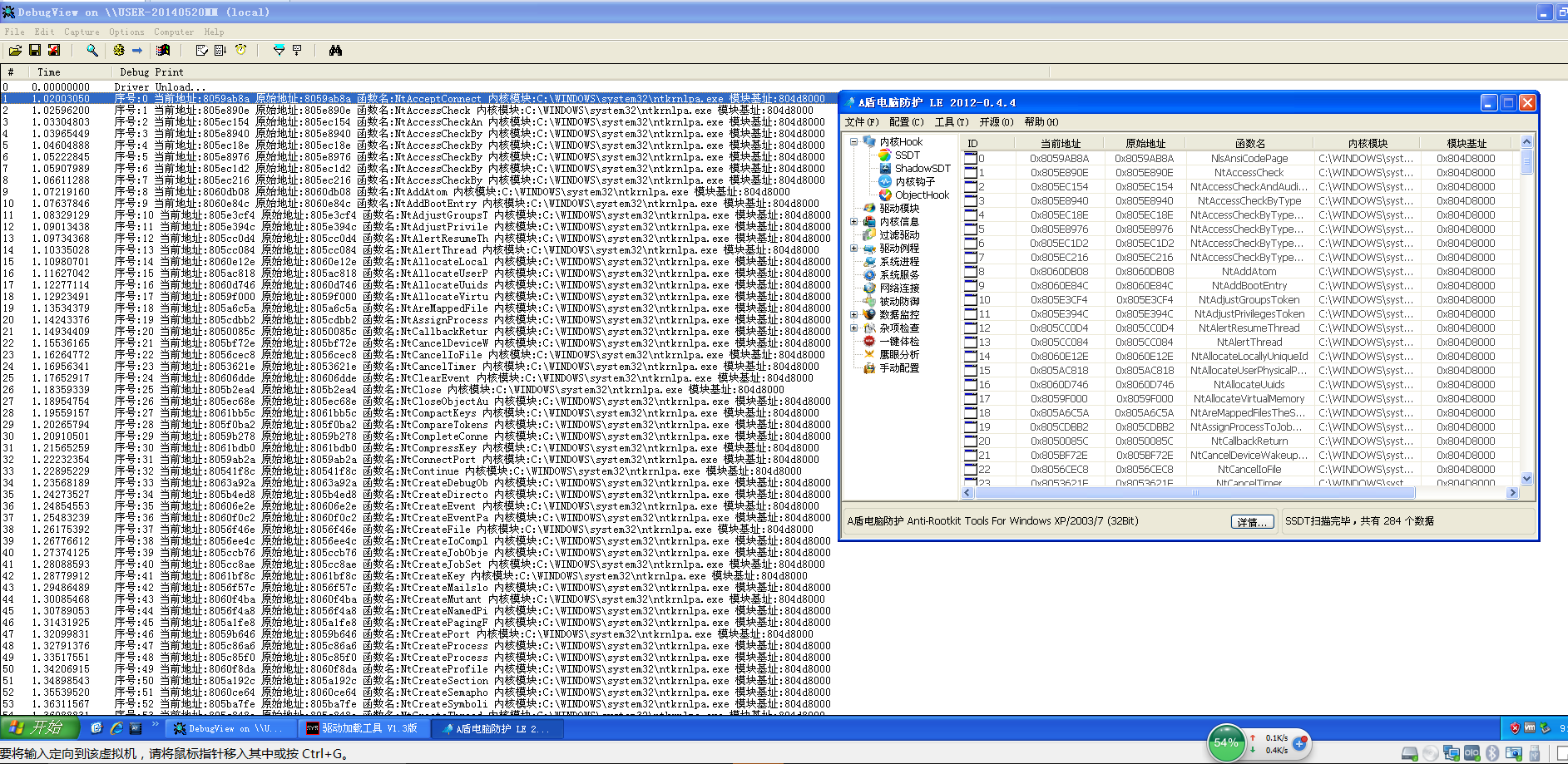Click the SSDT table vertical scroll down arrow
This screenshot has height=764, width=1568.
pos(1526,479)
